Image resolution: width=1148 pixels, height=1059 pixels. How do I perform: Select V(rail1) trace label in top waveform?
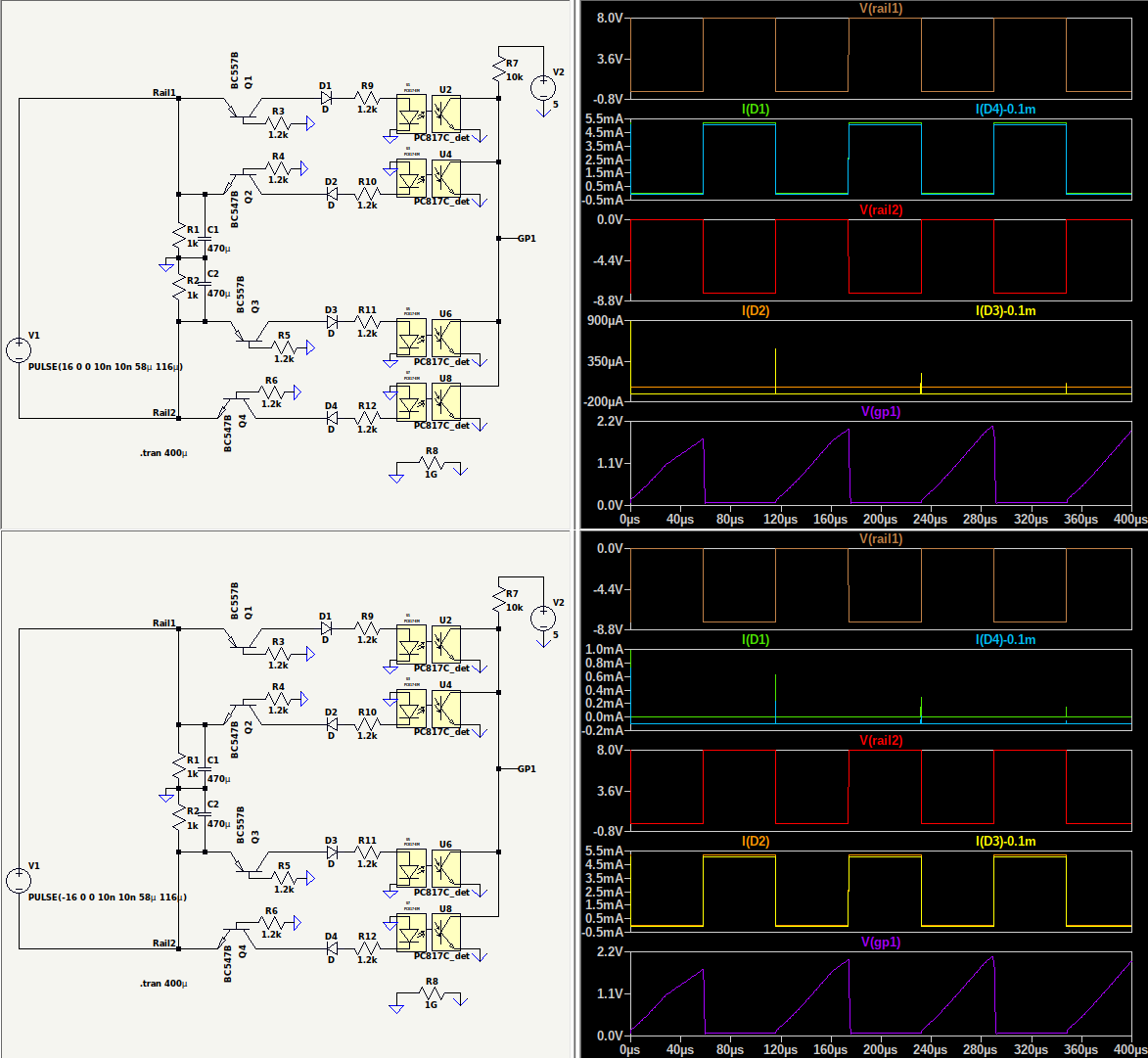[x=880, y=8]
